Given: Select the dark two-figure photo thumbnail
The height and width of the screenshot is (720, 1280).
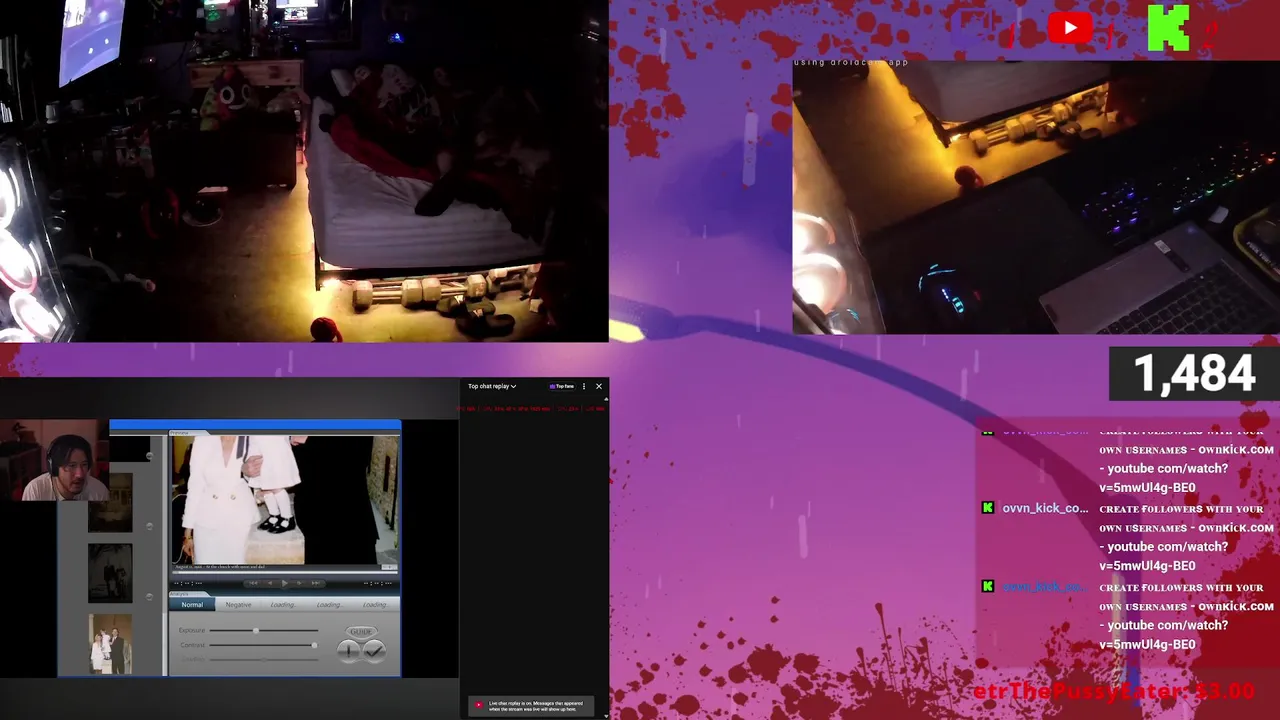Looking at the screenshot, I should 110,572.
